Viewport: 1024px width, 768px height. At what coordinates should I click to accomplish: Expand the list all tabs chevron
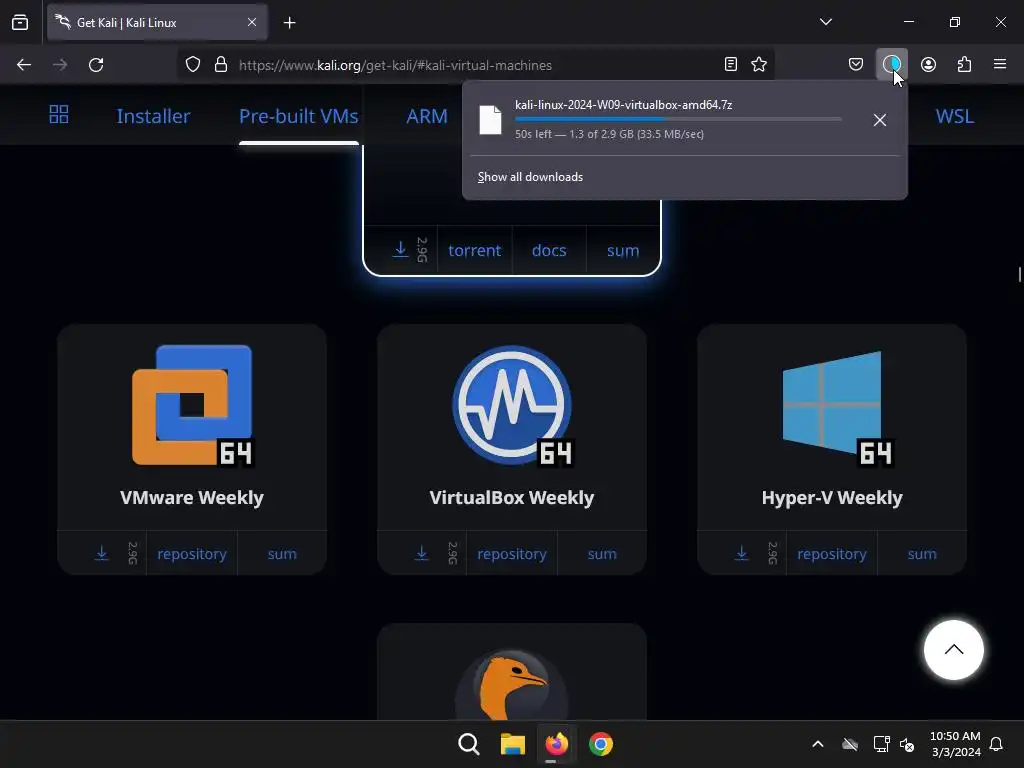[x=825, y=22]
